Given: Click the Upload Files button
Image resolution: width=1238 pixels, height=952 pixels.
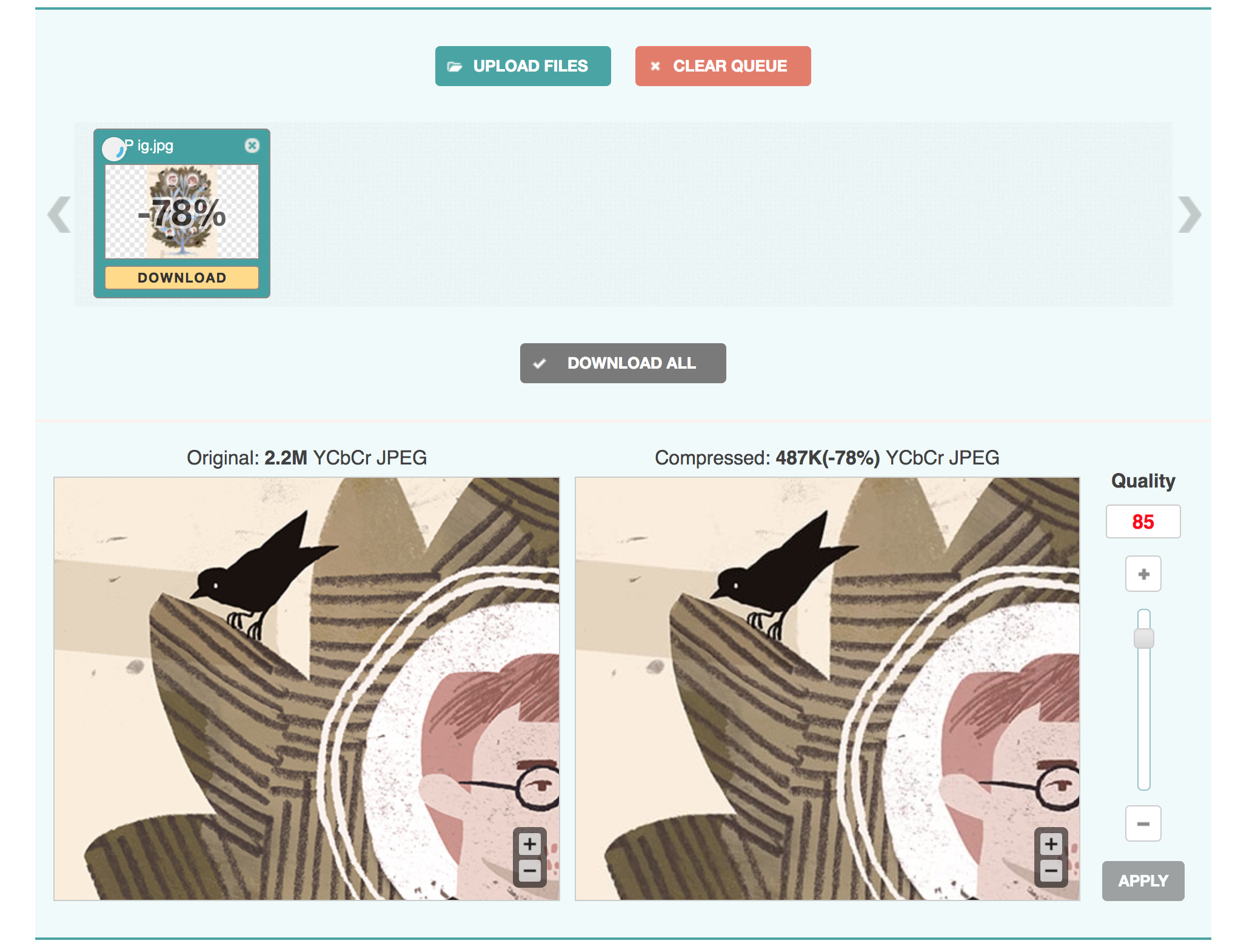Looking at the screenshot, I should click(x=523, y=66).
